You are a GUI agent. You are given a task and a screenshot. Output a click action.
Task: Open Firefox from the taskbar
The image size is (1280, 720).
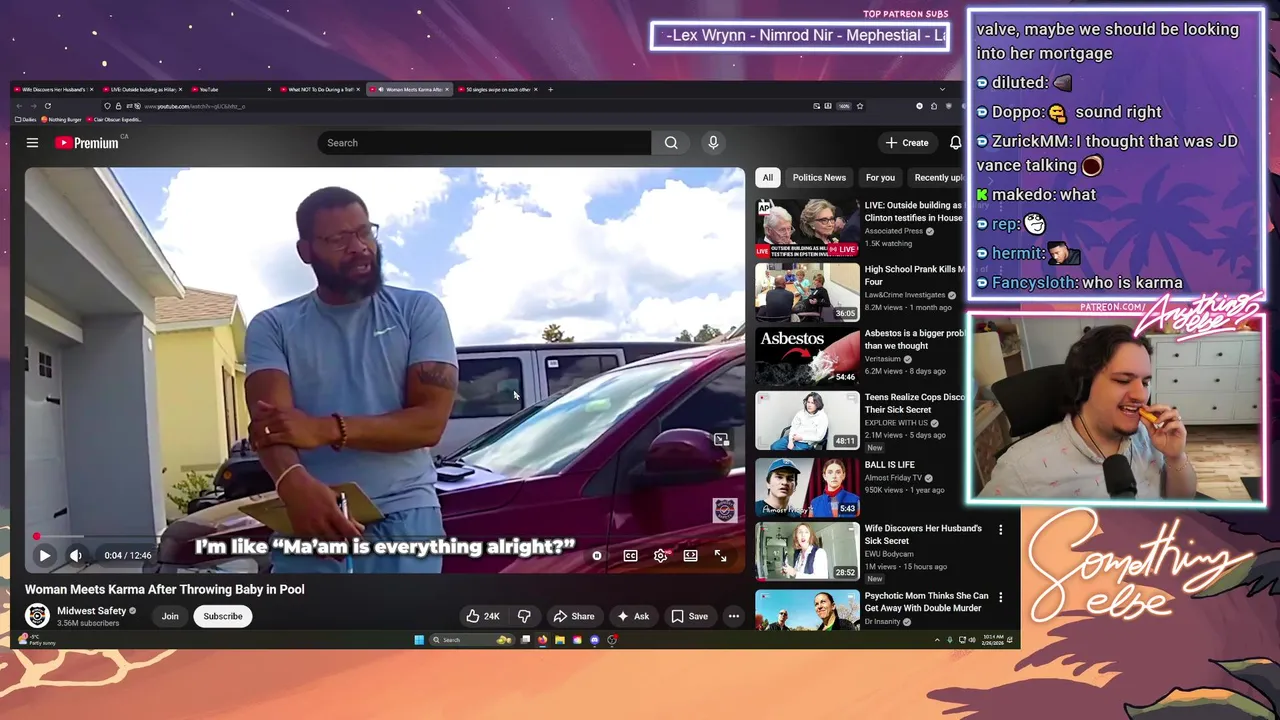click(543, 640)
